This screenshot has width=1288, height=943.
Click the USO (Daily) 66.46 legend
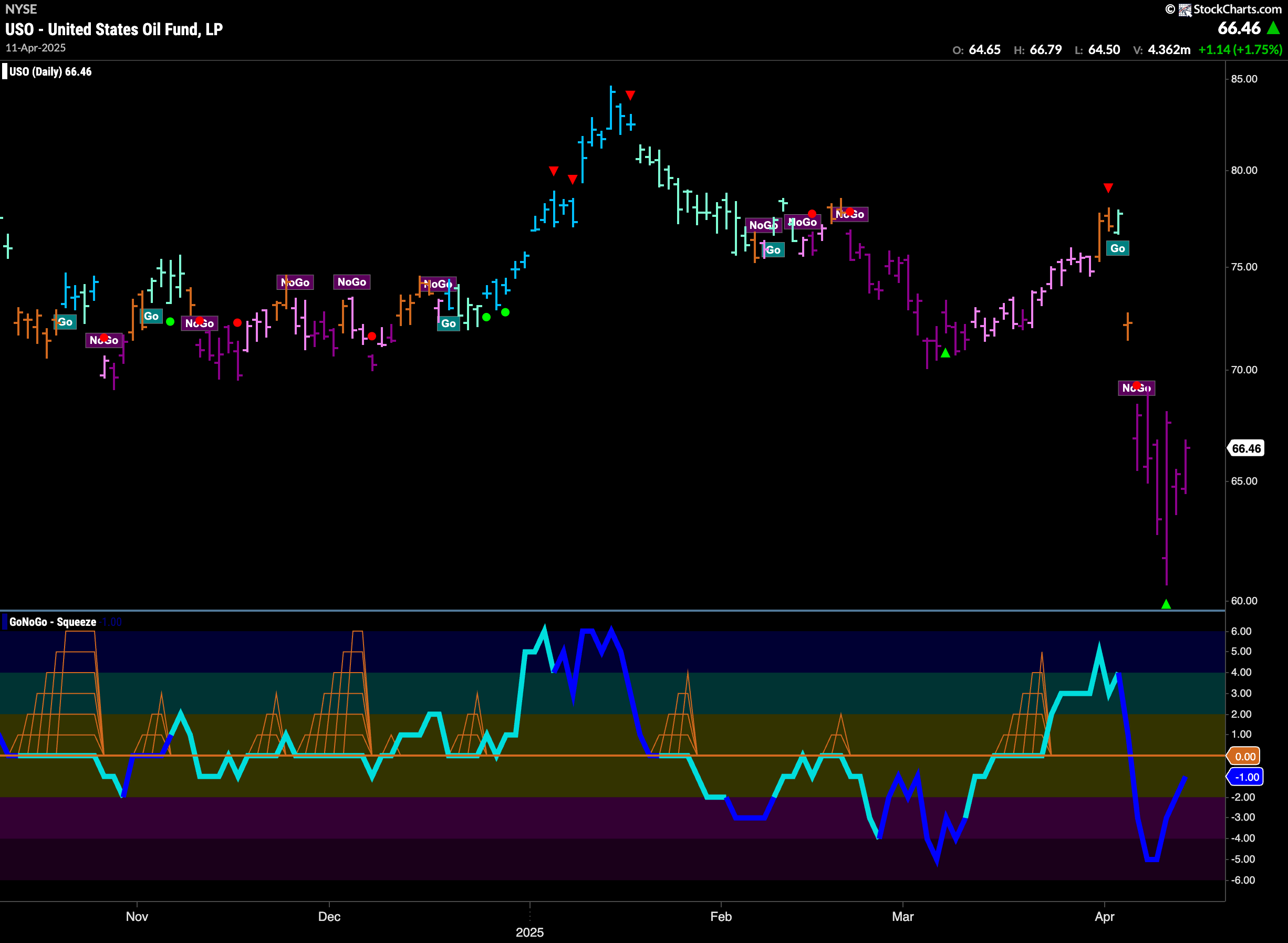(50, 71)
